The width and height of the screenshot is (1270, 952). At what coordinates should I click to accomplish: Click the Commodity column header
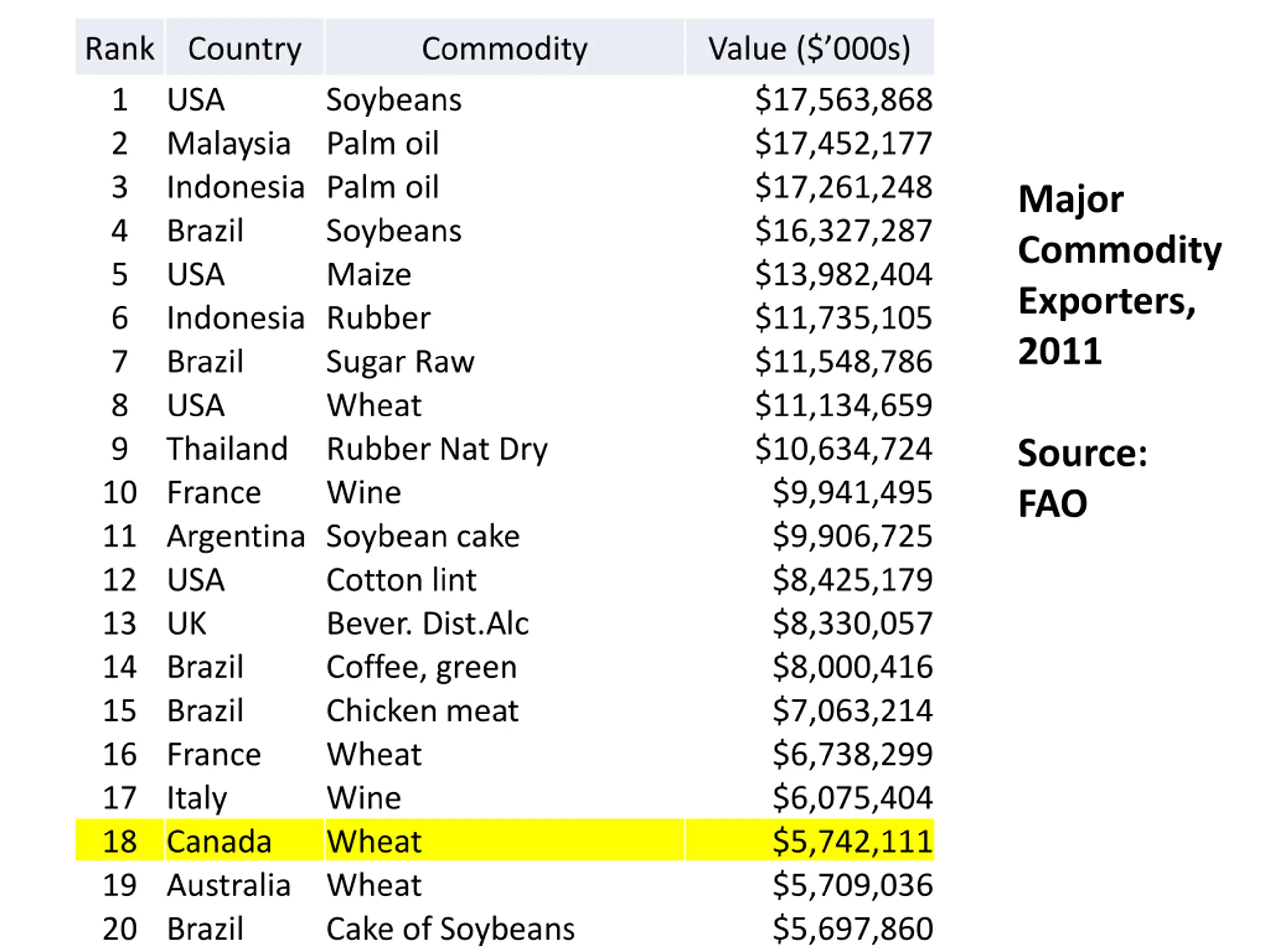pyautogui.click(x=505, y=47)
